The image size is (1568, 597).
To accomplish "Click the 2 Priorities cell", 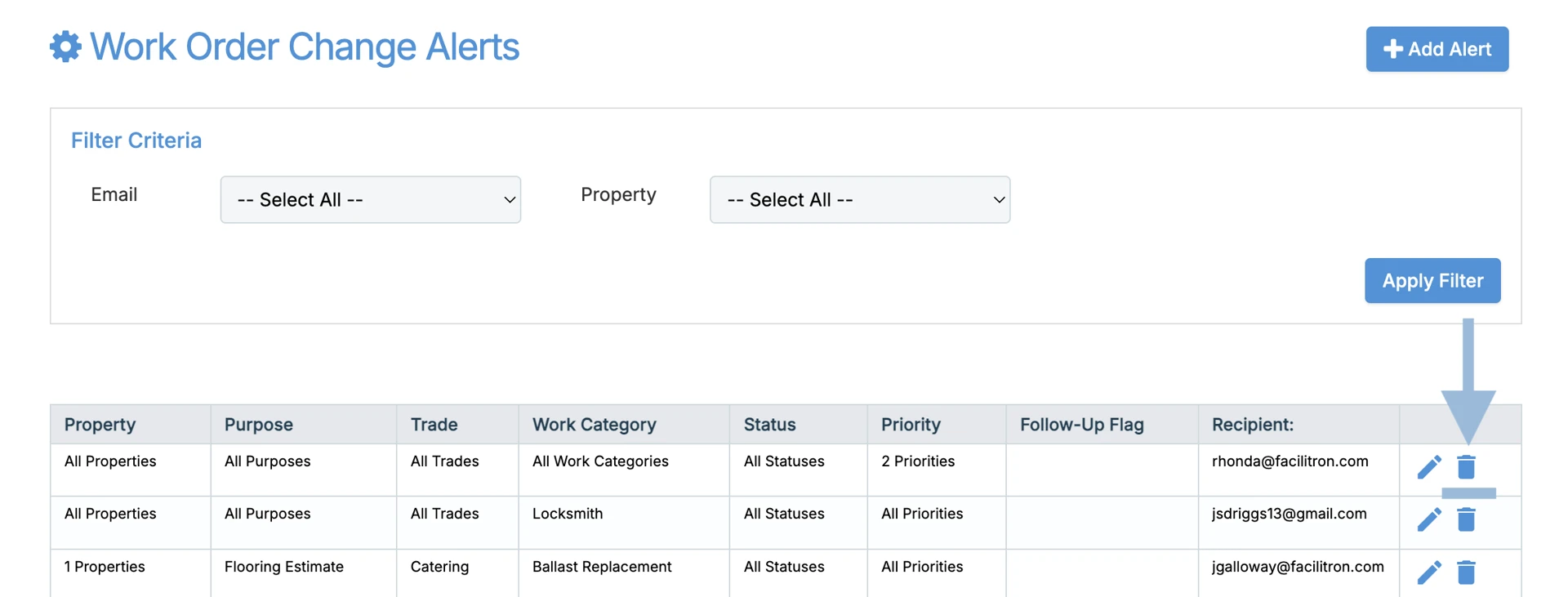I will pos(918,461).
